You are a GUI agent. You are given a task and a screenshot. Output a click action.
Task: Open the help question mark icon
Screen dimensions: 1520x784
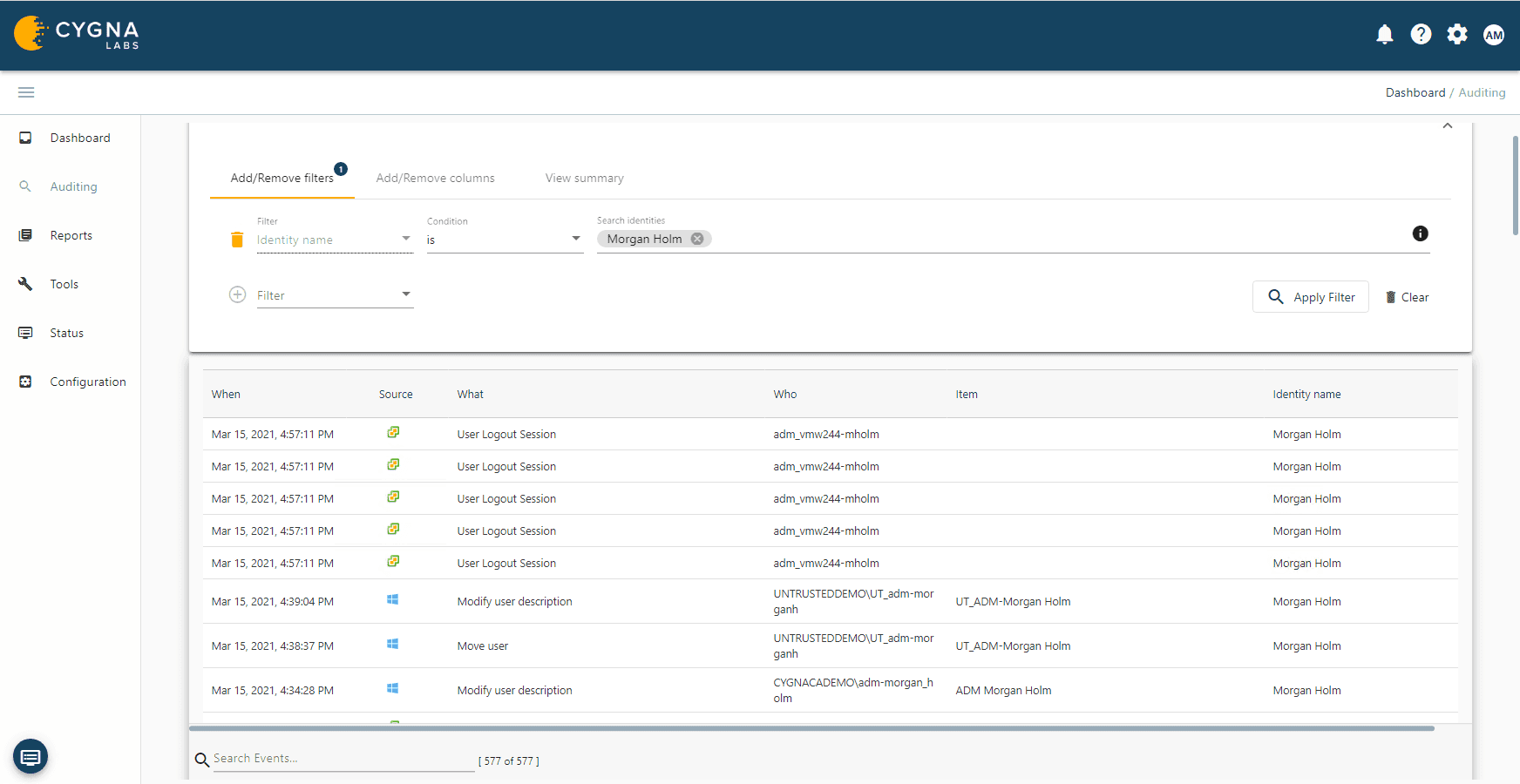coord(1421,35)
